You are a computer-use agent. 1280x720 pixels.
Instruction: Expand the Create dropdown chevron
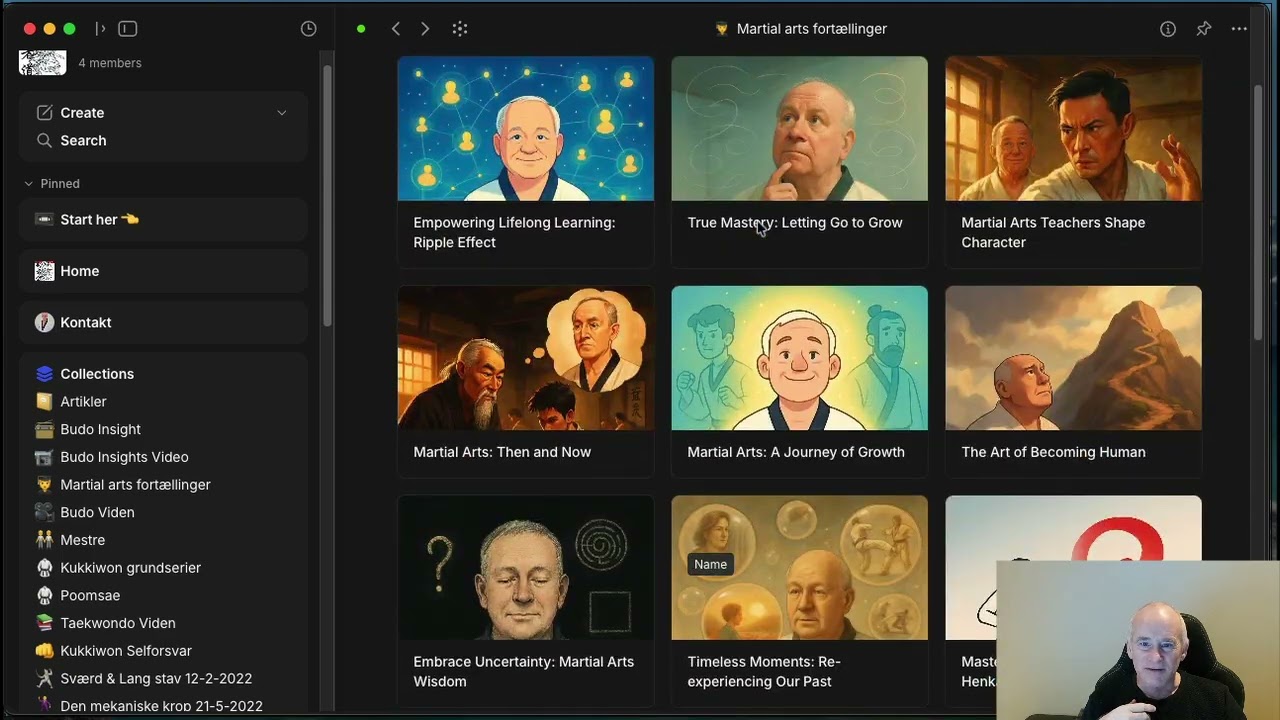pyautogui.click(x=282, y=113)
